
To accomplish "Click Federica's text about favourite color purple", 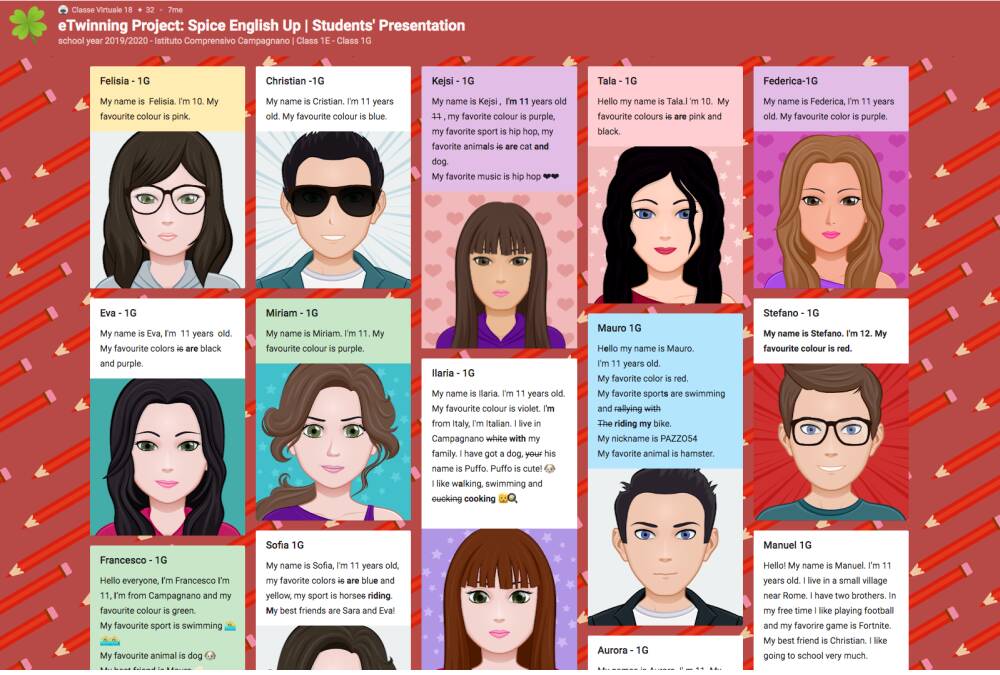I will point(828,109).
